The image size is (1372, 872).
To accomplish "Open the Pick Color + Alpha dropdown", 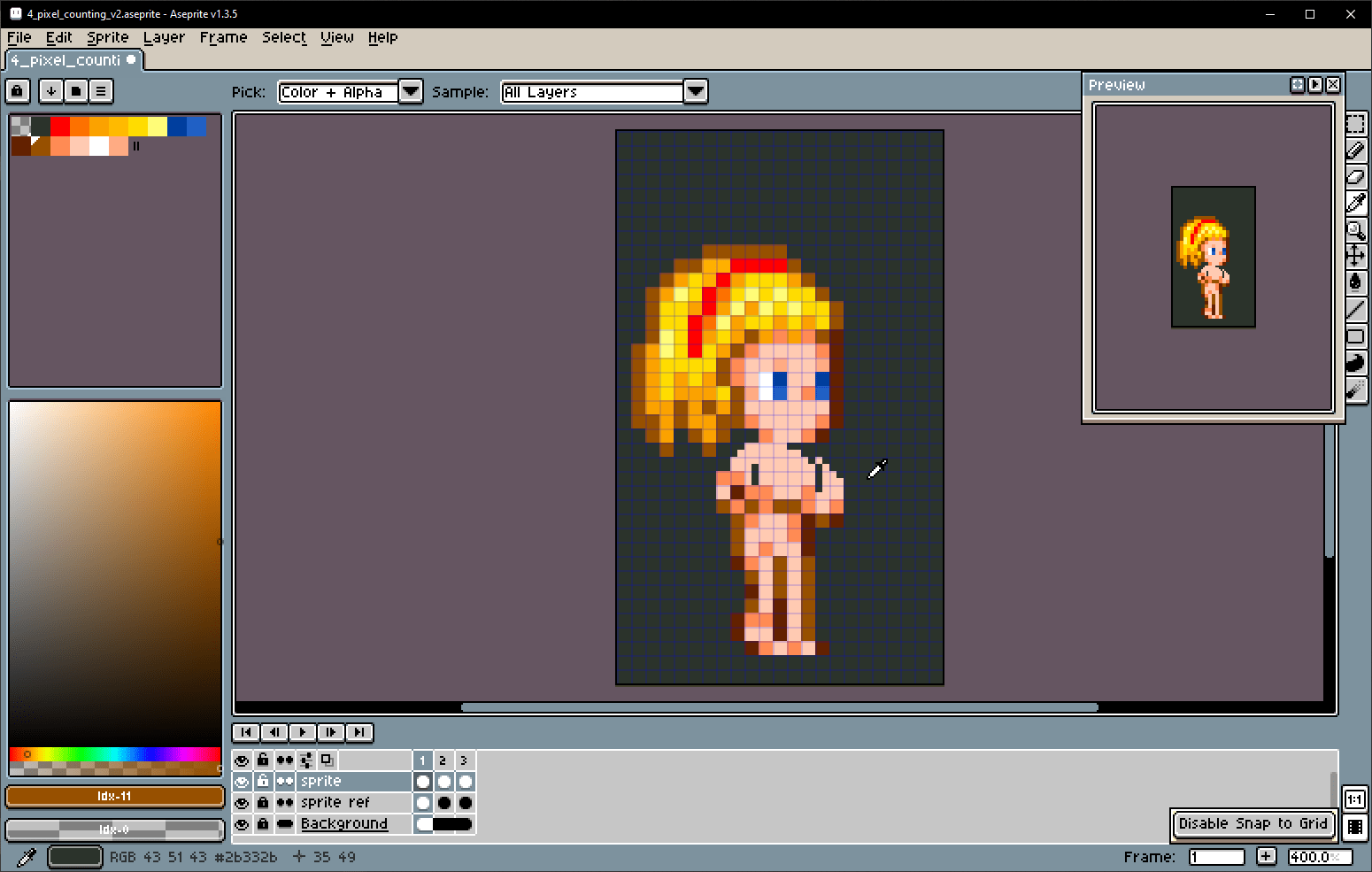I will click(x=411, y=92).
